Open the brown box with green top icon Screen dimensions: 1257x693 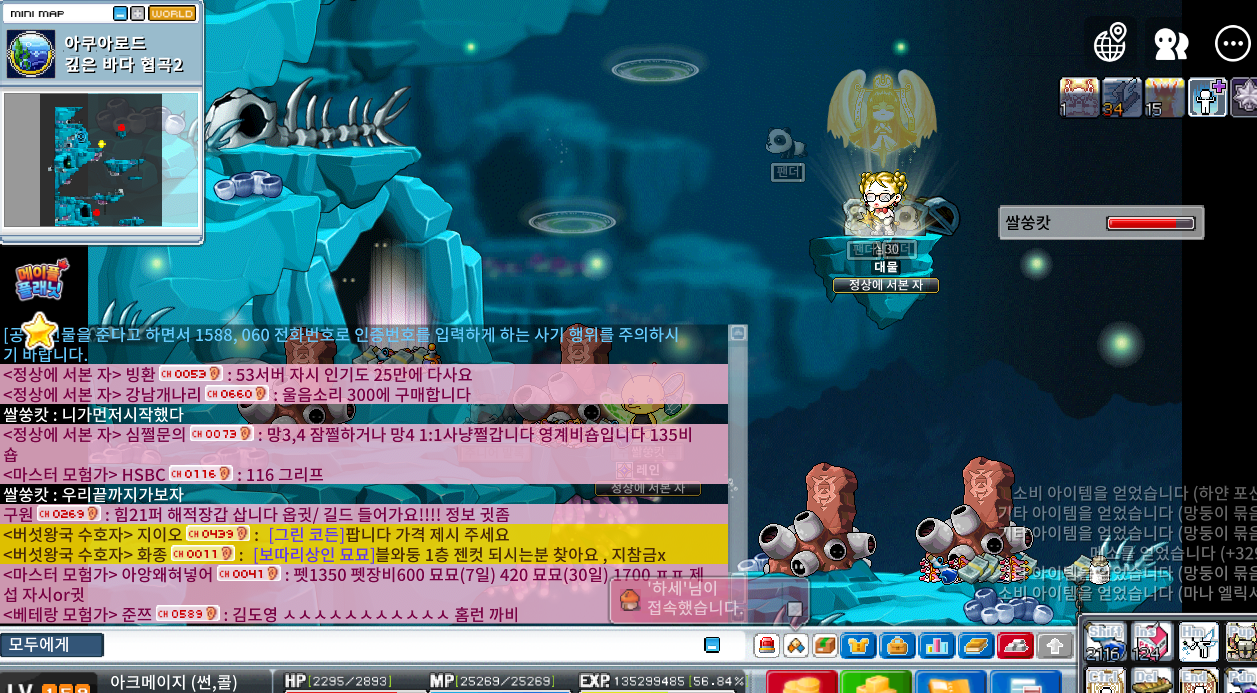coord(825,645)
